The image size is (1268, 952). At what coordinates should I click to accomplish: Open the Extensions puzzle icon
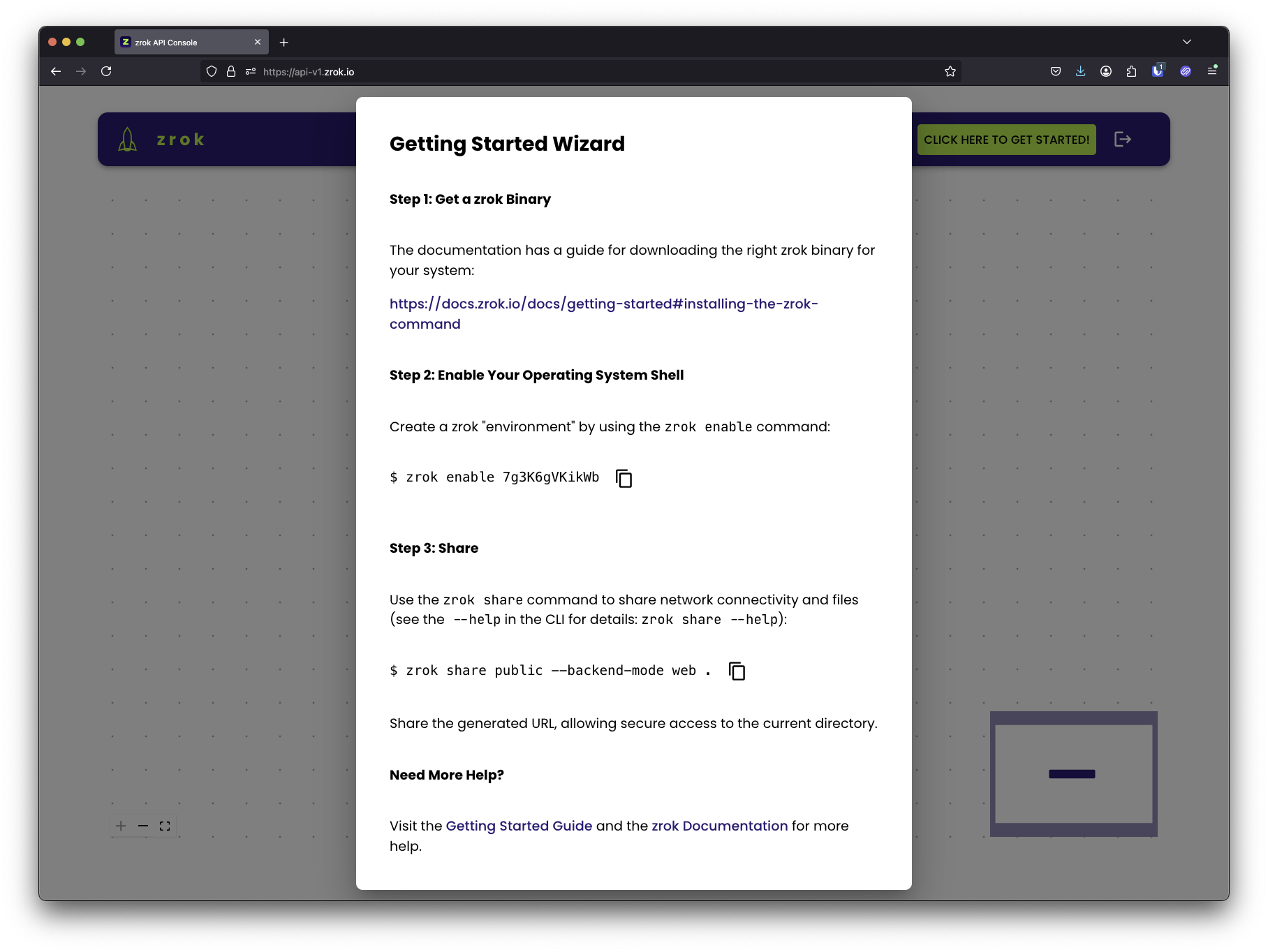point(1132,71)
